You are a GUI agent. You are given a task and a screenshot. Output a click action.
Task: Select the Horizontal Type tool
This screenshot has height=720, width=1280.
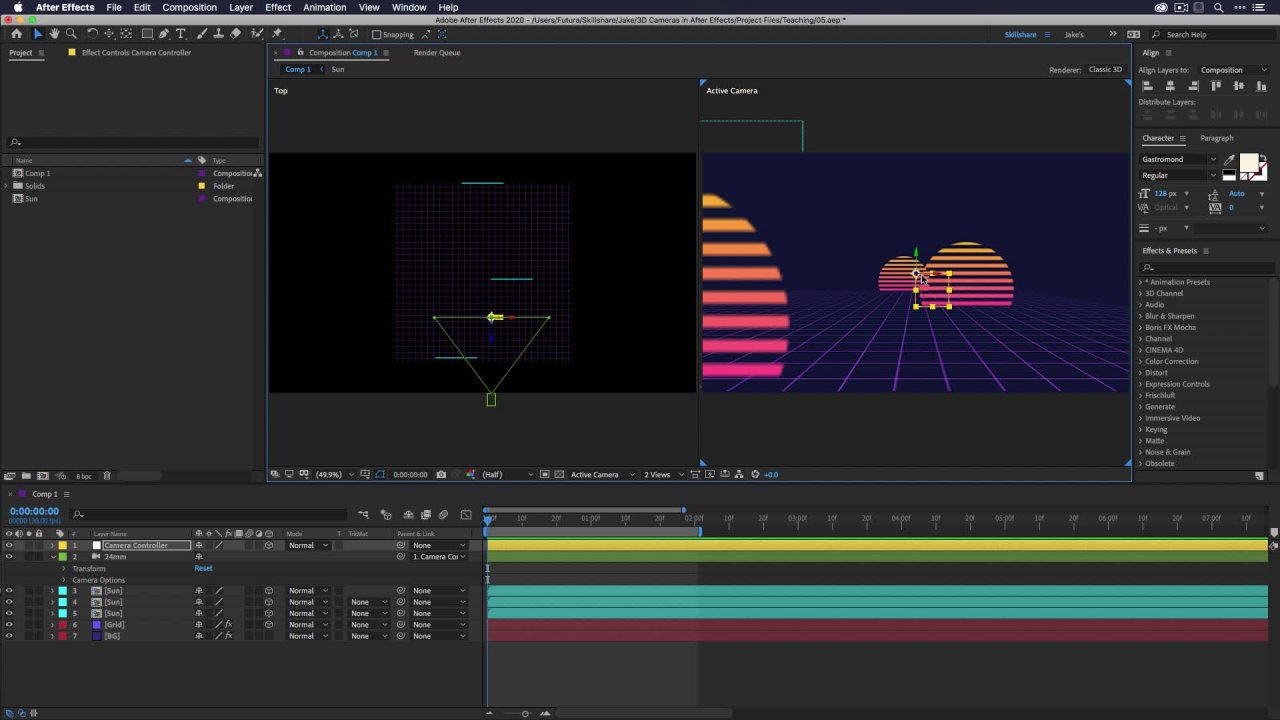point(180,33)
